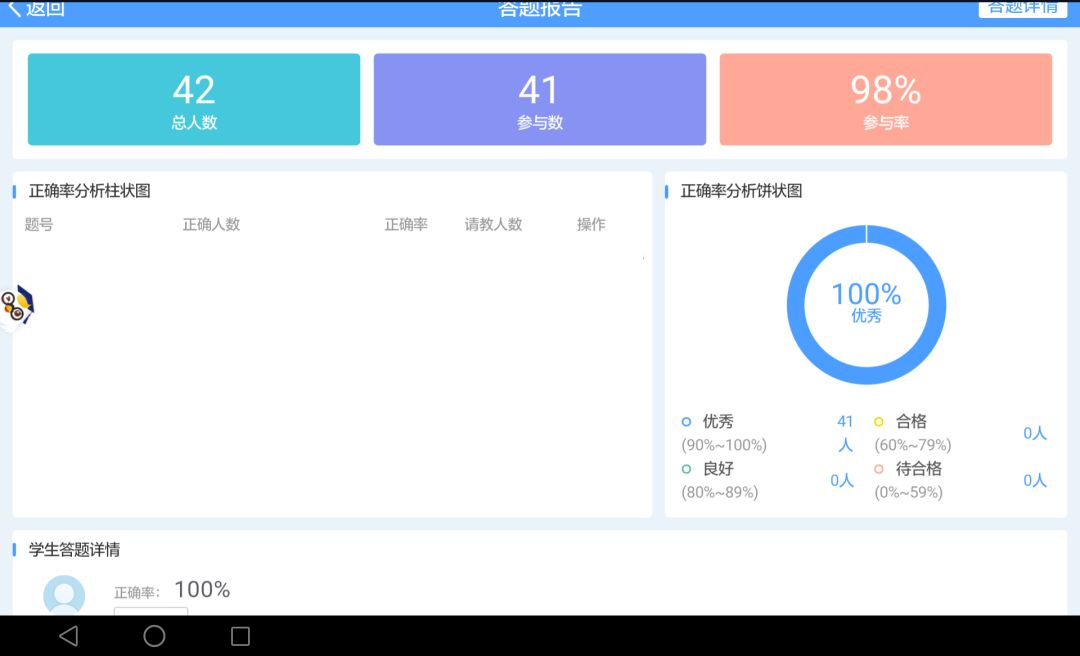1080x656 pixels.
Task: Click the 学生答题详情 heading
Action: (74, 549)
